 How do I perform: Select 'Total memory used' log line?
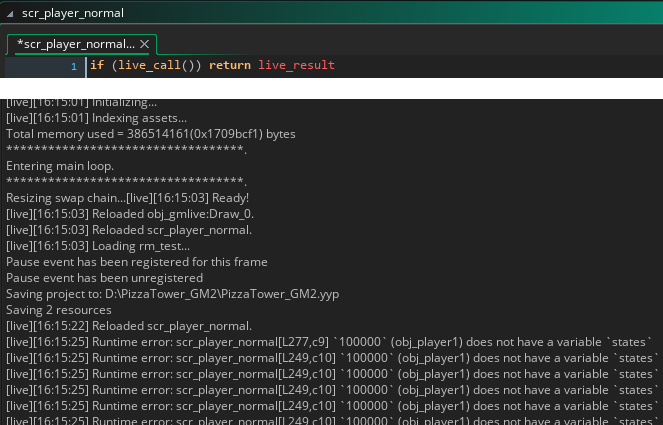click(x=151, y=134)
